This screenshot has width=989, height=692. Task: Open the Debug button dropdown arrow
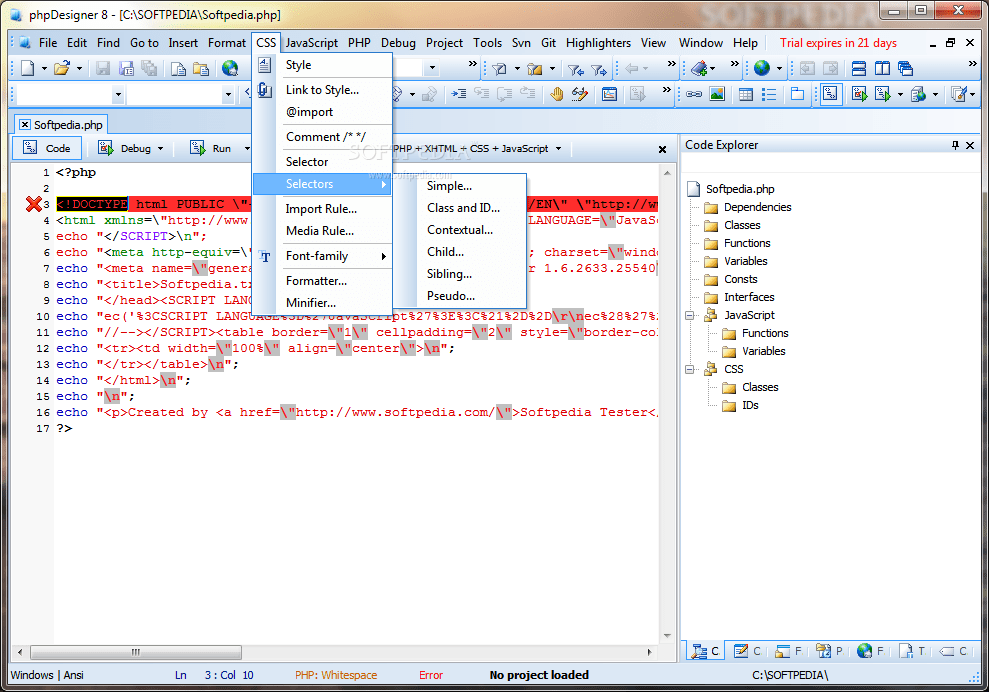[x=160, y=148]
